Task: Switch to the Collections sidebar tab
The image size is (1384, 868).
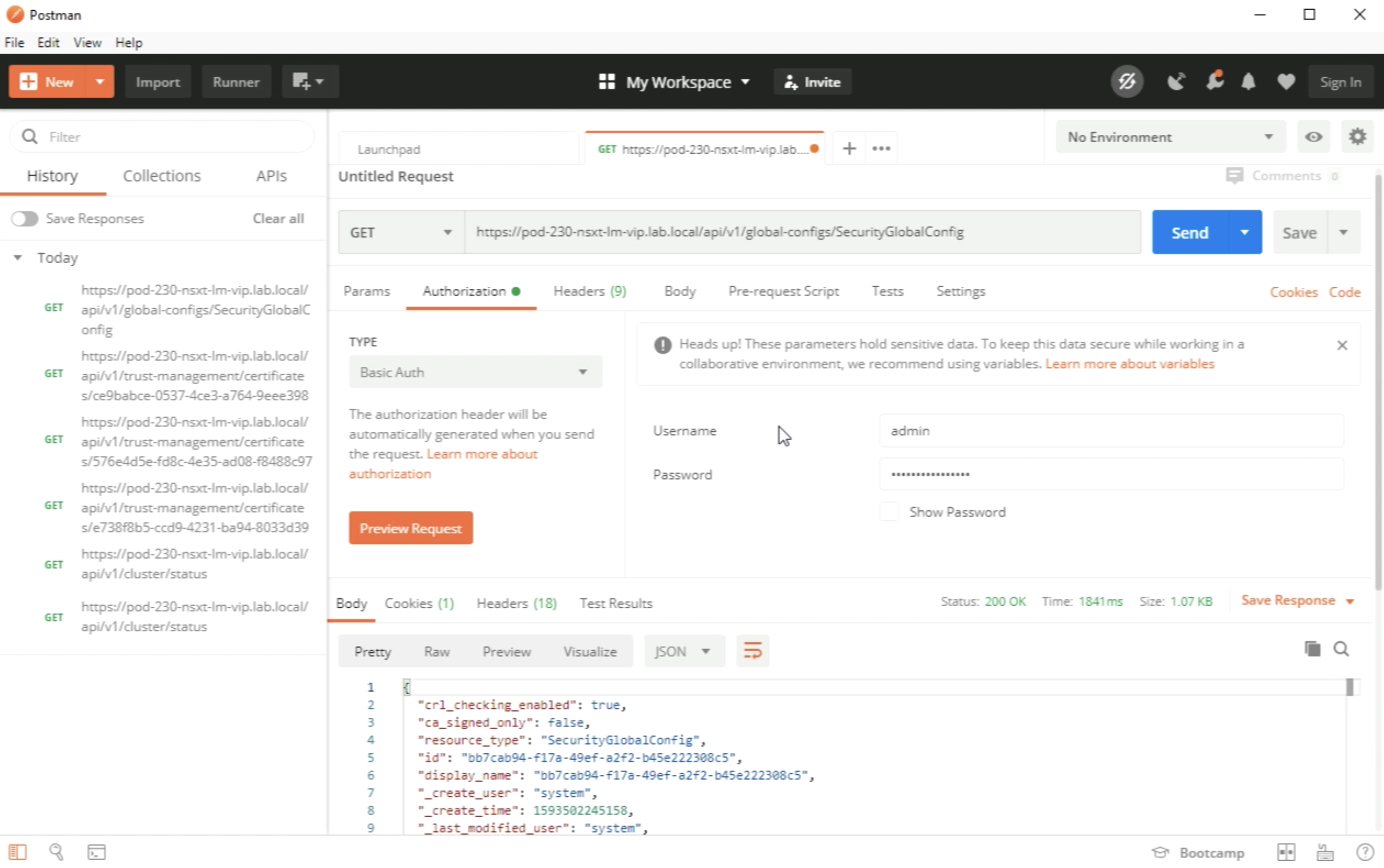Action: point(161,176)
